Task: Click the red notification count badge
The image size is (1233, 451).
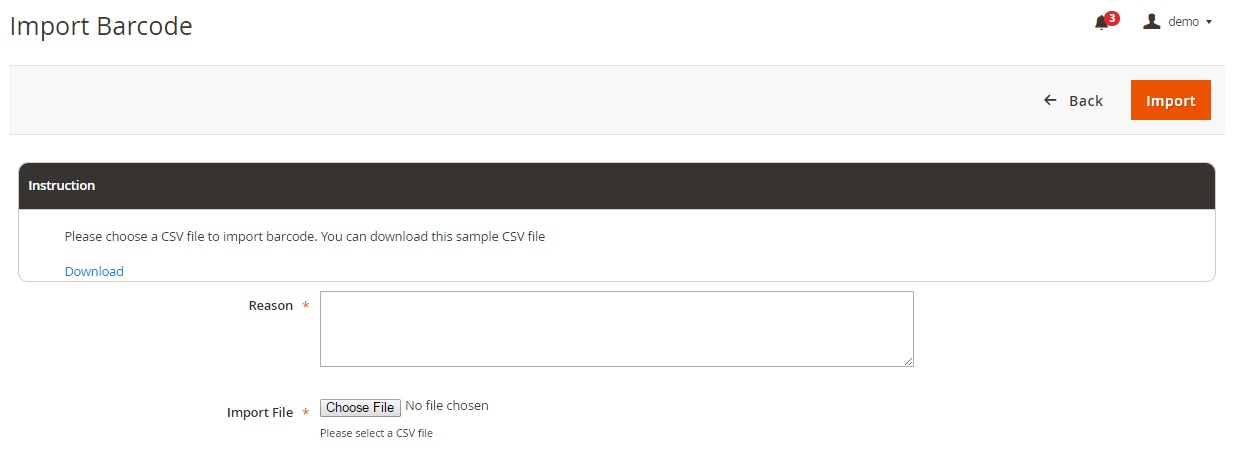Action: (x=1112, y=18)
